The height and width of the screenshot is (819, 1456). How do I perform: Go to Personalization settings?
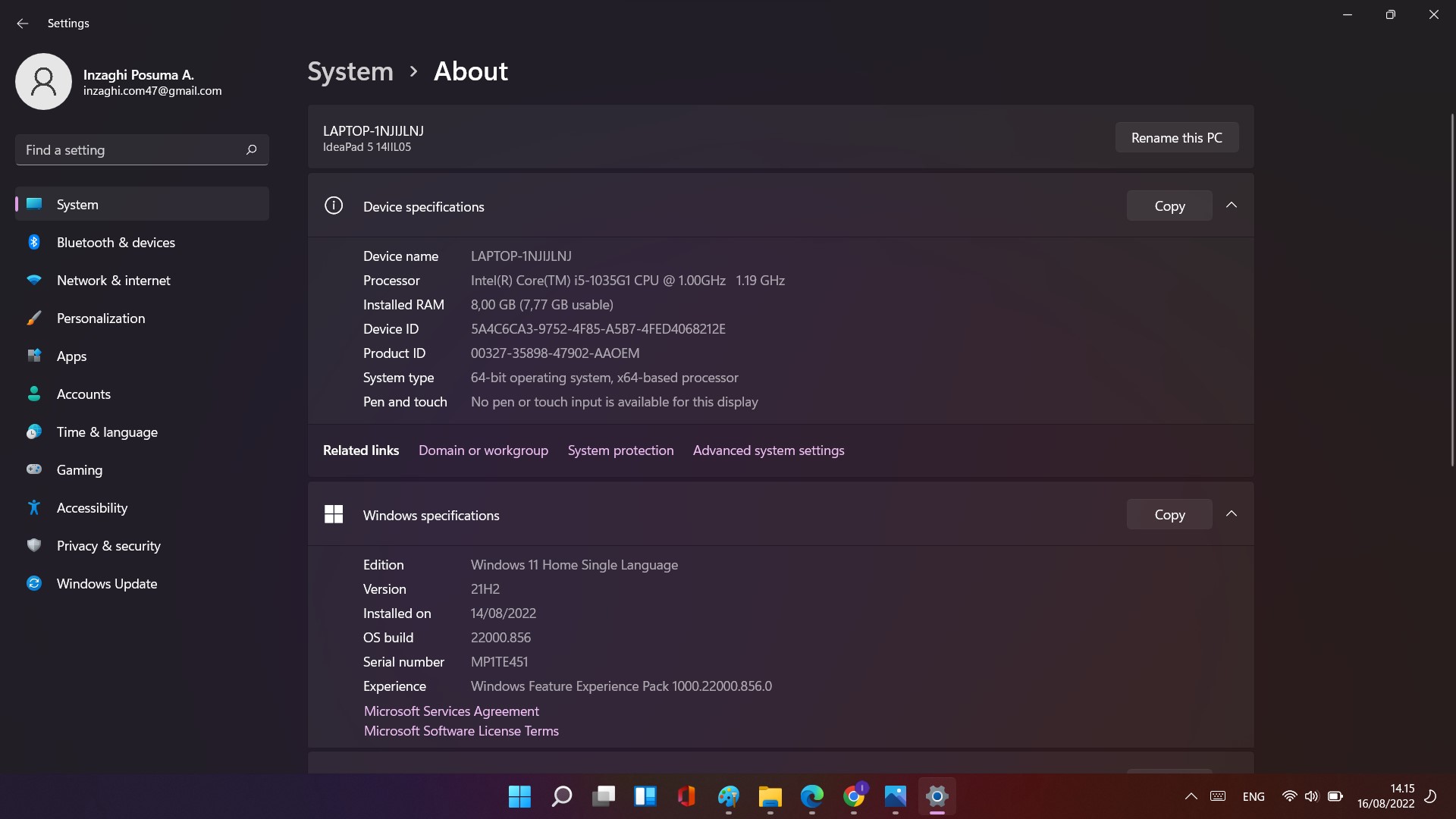click(100, 318)
